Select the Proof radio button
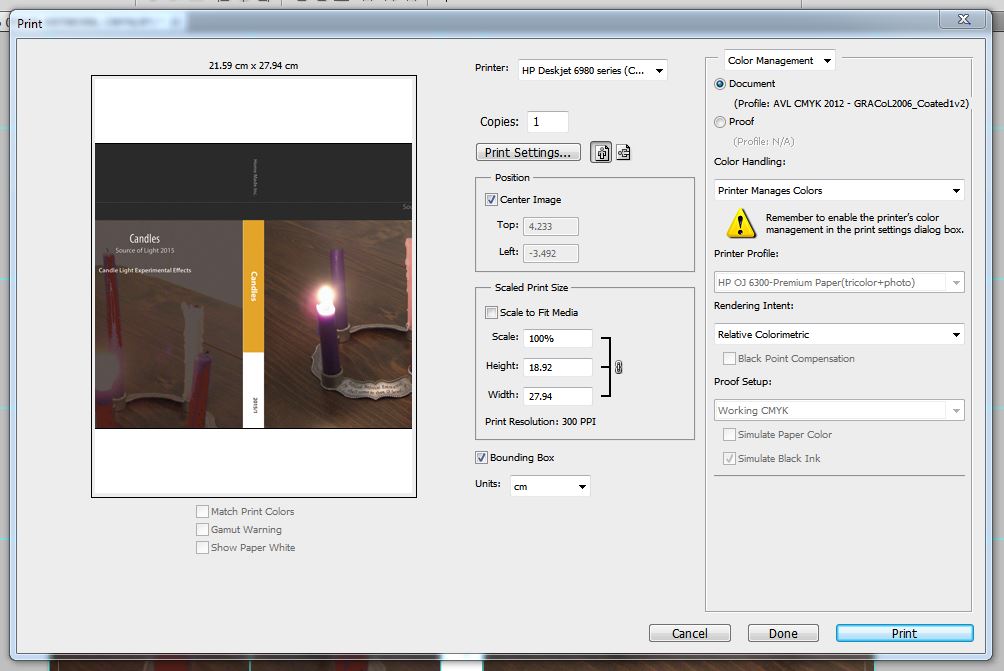Viewport: 1004px width, 671px height. tap(720, 122)
